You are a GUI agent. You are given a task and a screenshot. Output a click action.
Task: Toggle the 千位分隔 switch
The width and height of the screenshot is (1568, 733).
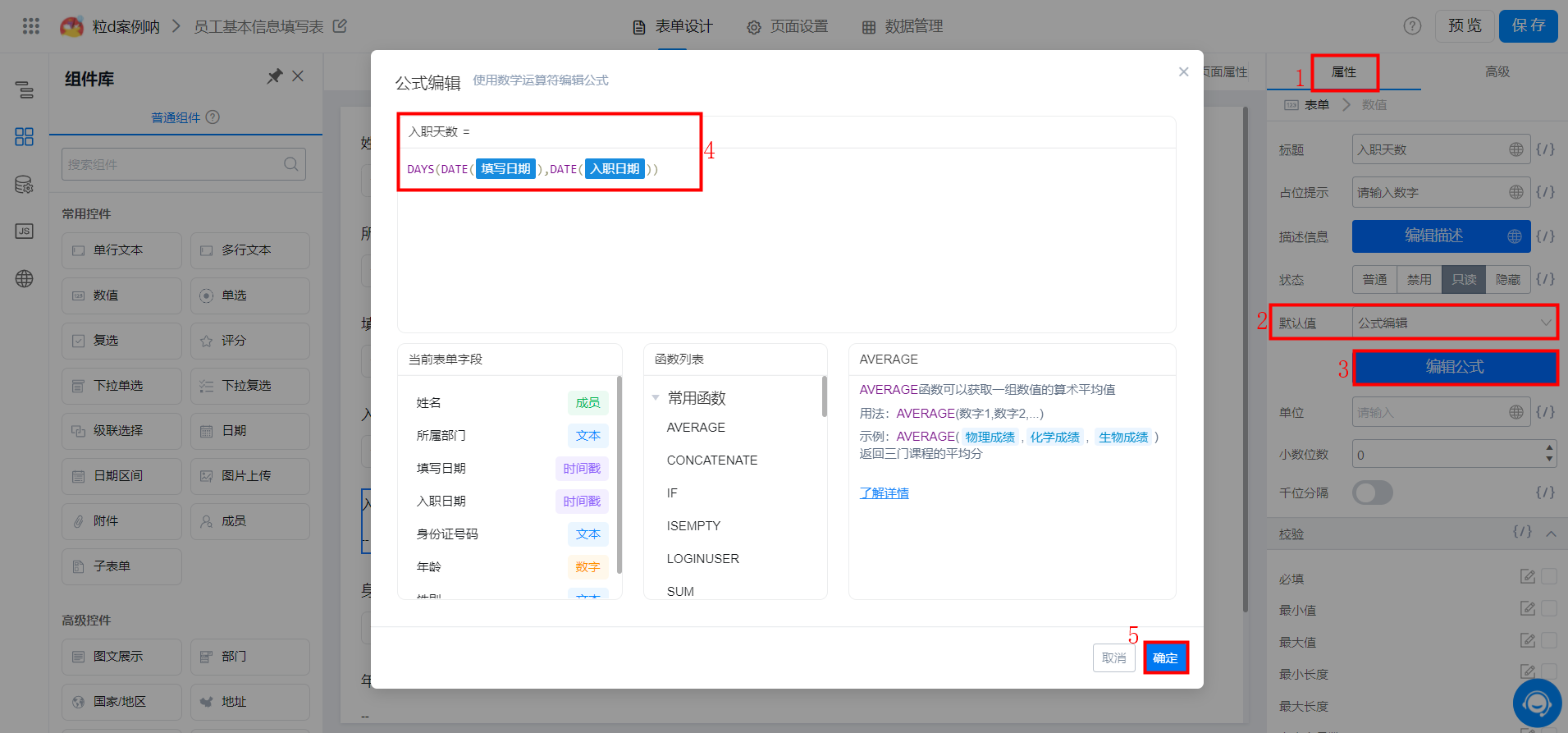[x=1373, y=492]
